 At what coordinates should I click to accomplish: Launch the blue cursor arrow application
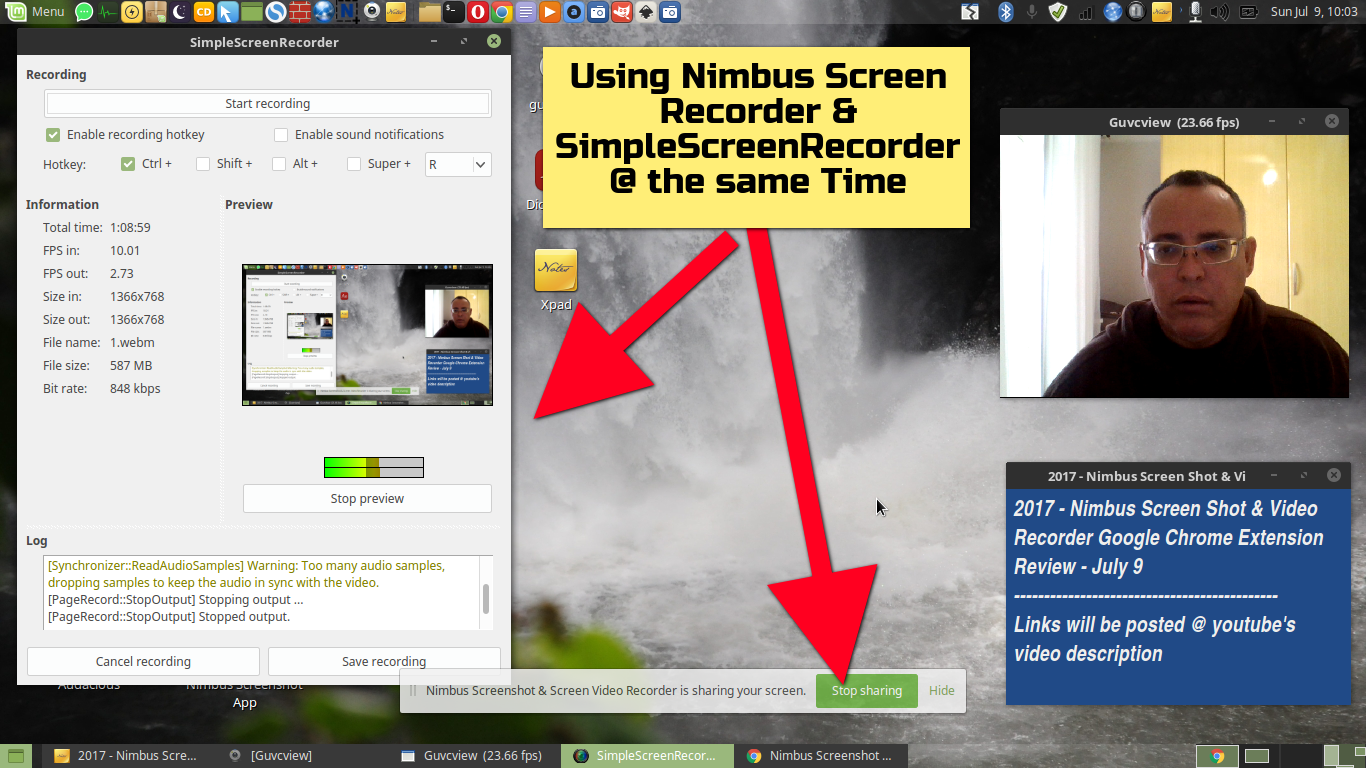pos(228,12)
